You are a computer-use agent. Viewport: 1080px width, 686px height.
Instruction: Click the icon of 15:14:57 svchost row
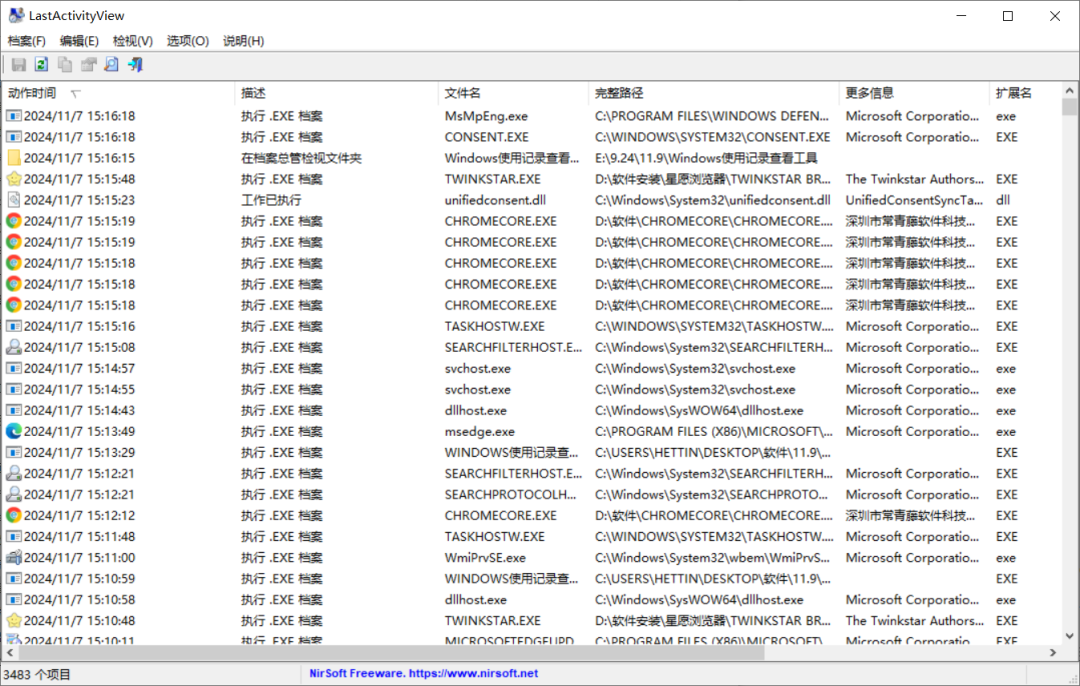pos(14,368)
